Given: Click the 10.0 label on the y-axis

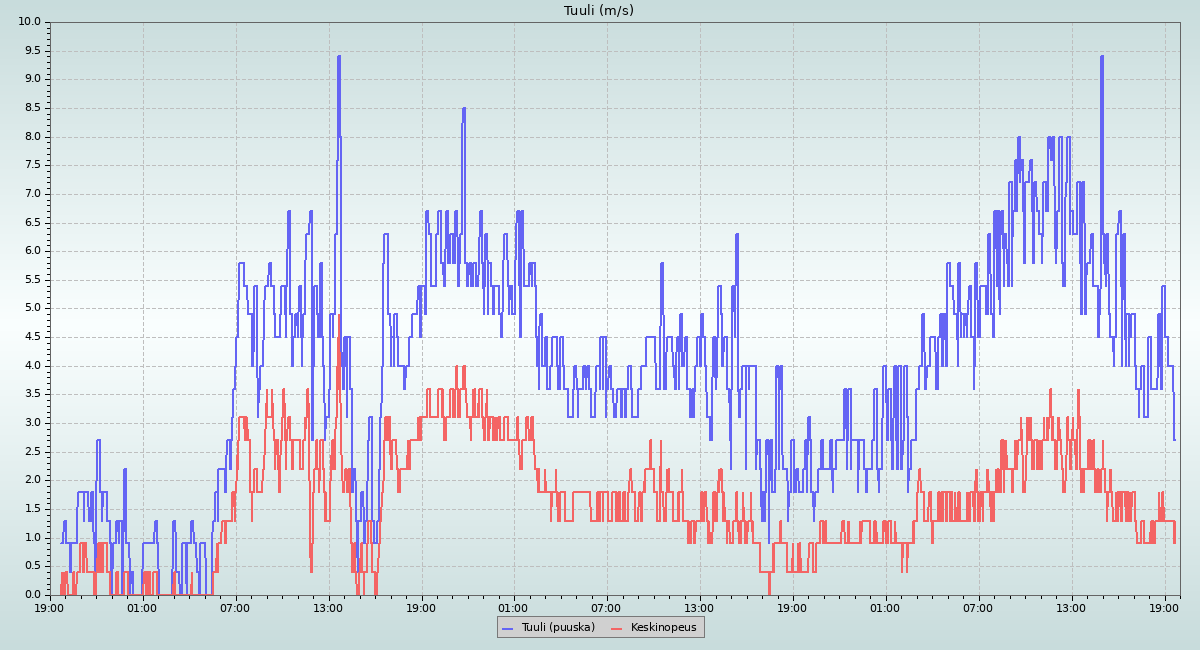Looking at the screenshot, I should 30,22.
